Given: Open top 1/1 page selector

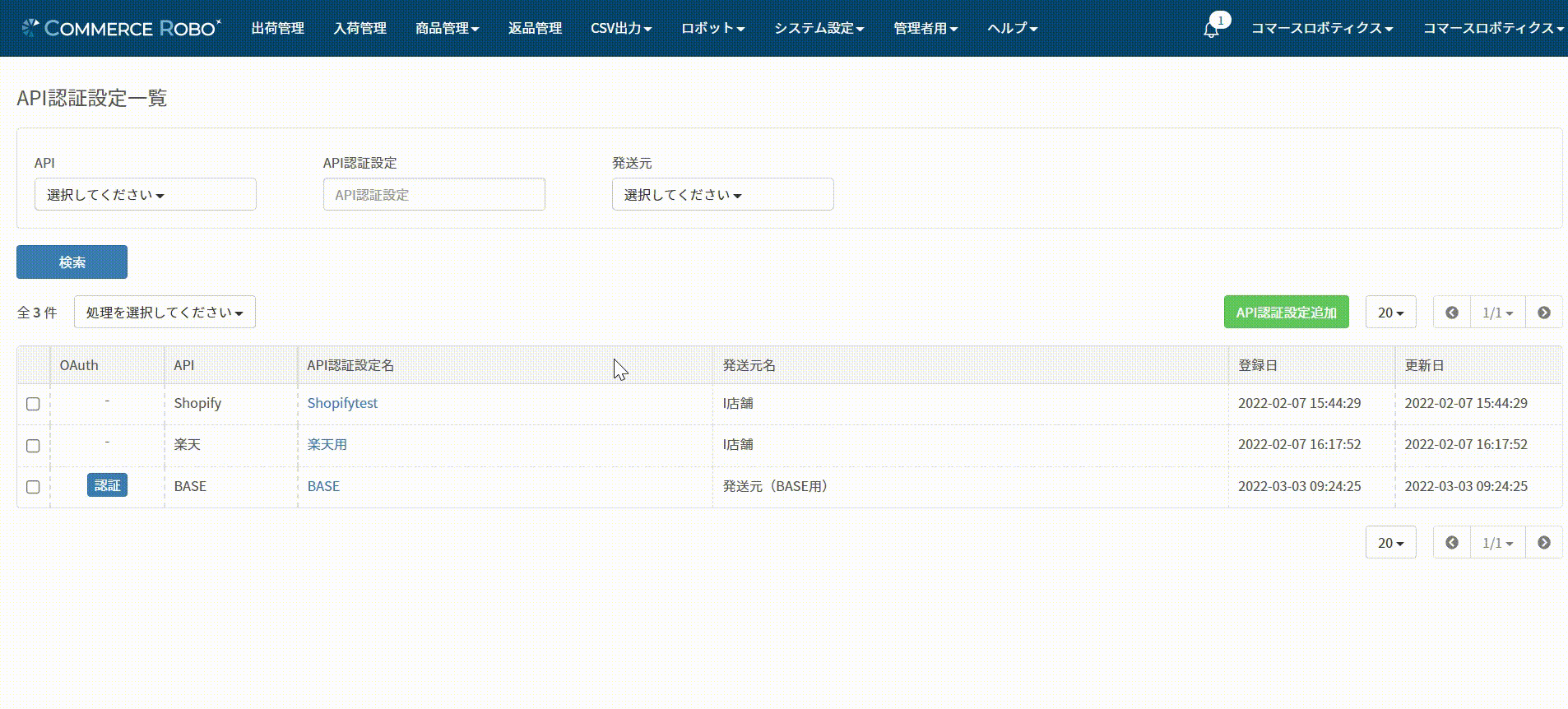Looking at the screenshot, I should 1497,313.
